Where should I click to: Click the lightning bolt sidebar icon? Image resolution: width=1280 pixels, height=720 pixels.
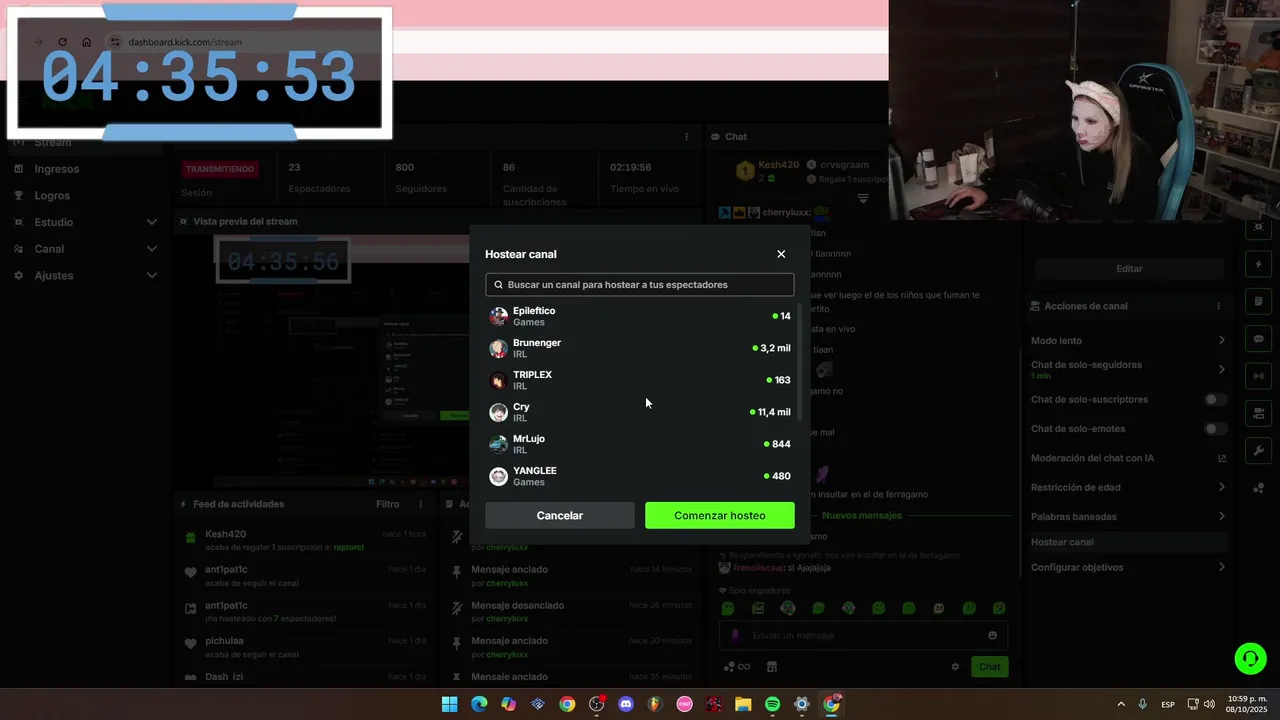click(x=1258, y=264)
